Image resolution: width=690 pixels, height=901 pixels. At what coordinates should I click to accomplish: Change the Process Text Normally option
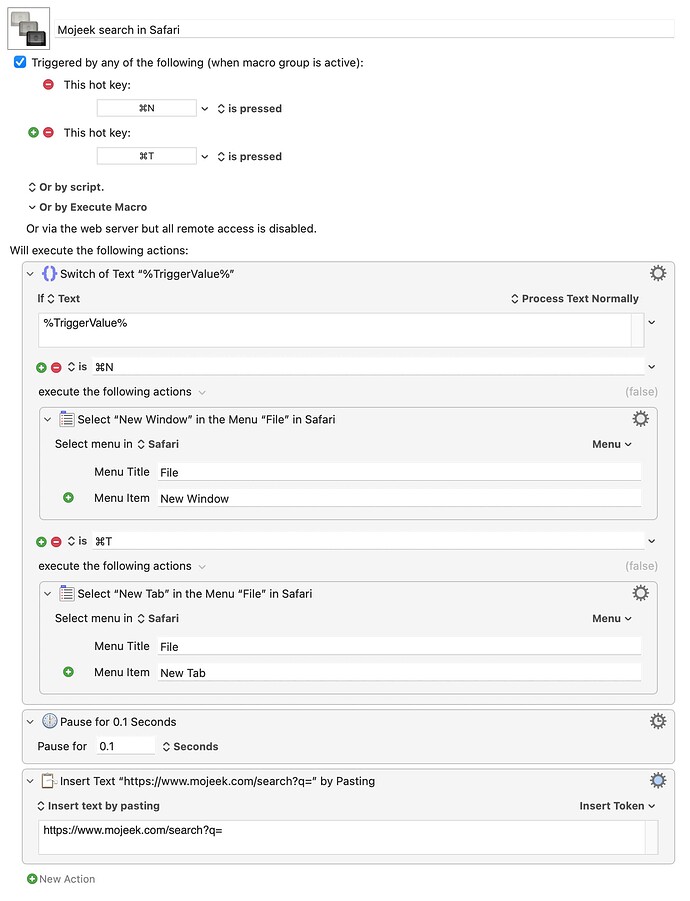click(575, 298)
